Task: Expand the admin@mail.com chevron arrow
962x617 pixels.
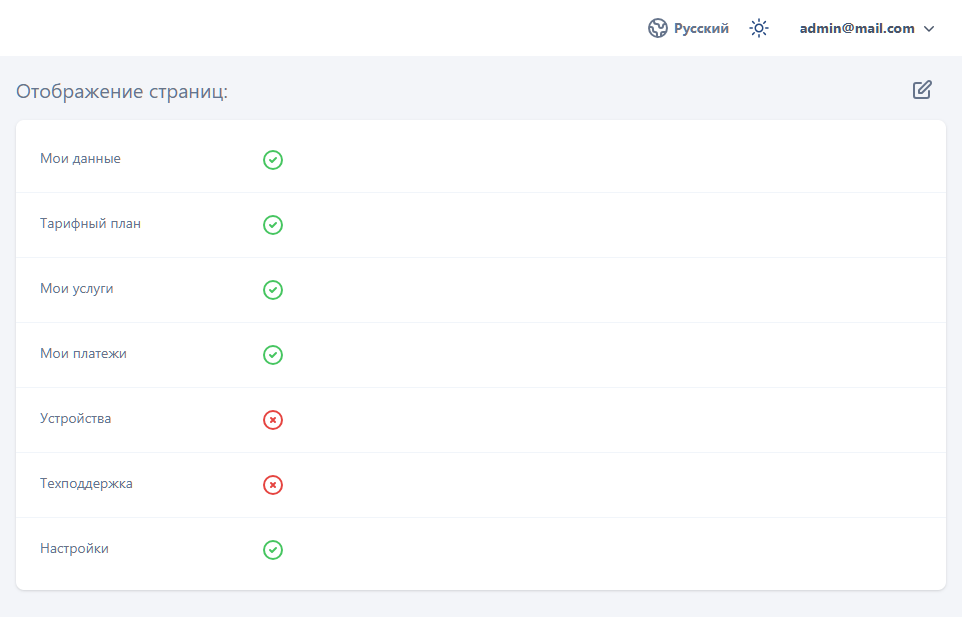Action: tap(929, 29)
